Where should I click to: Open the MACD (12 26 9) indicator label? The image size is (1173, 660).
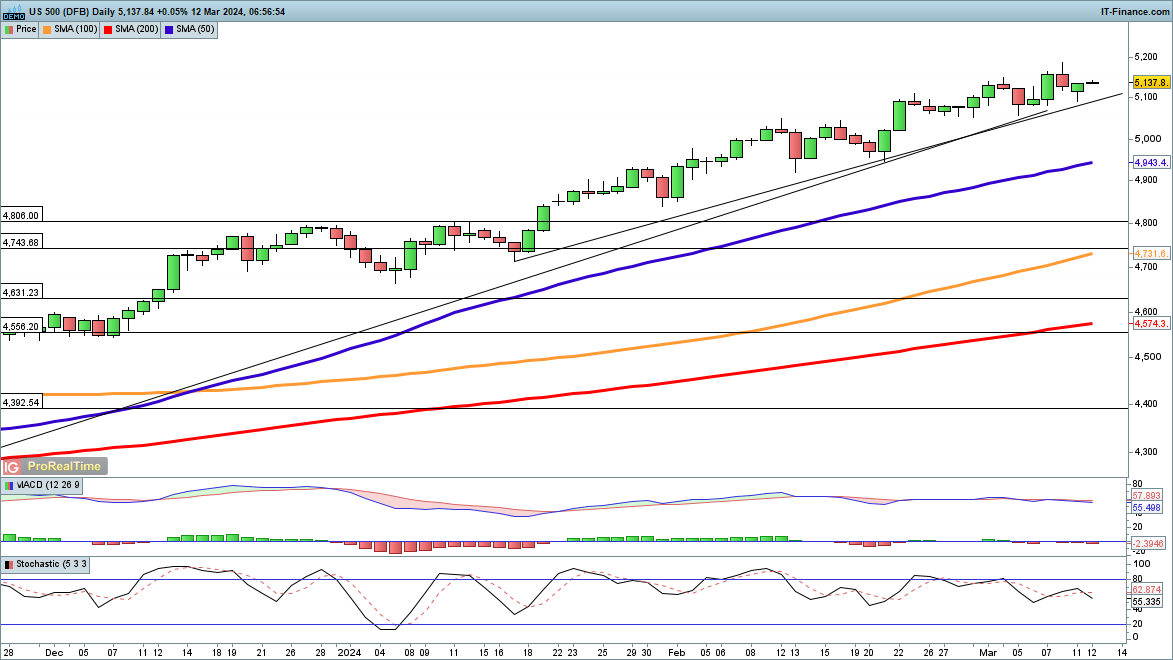tap(47, 485)
